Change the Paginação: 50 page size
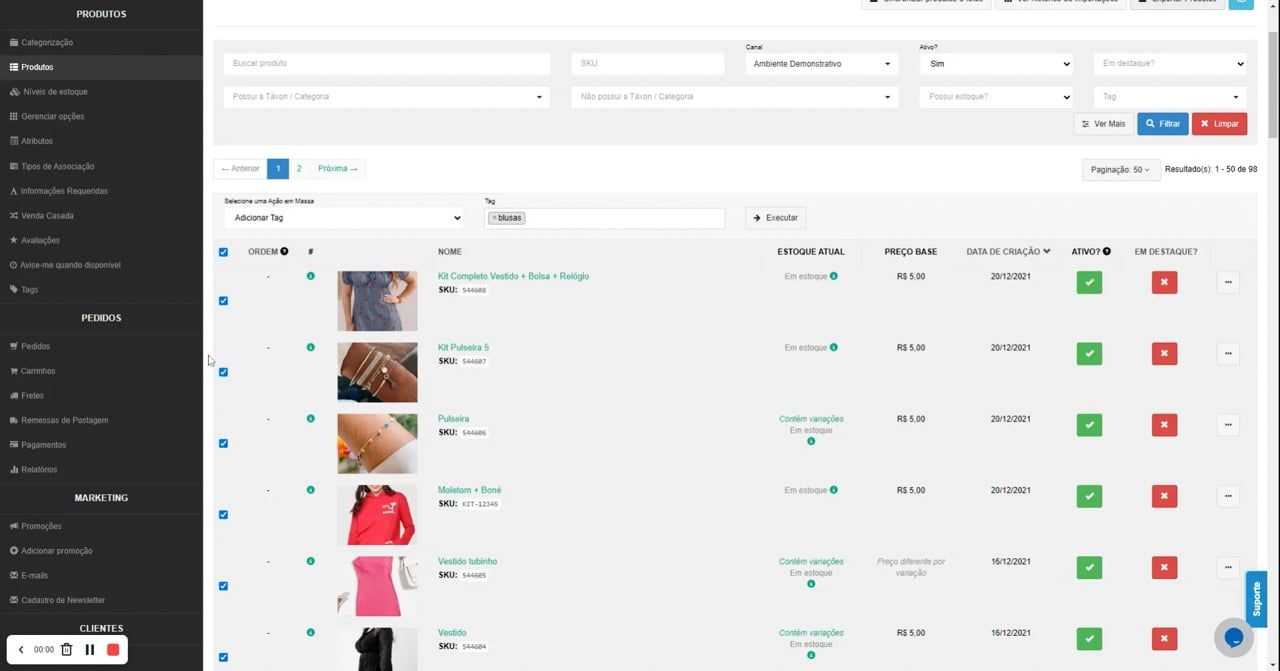 point(1121,170)
